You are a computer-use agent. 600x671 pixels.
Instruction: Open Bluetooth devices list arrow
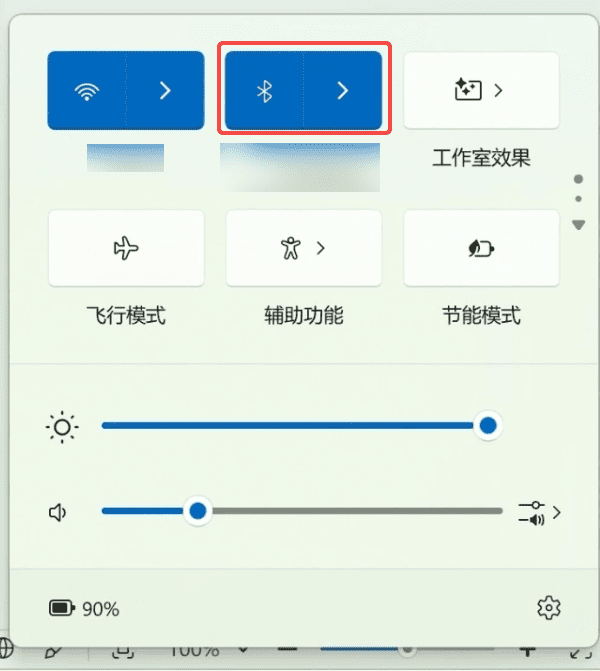[343, 91]
